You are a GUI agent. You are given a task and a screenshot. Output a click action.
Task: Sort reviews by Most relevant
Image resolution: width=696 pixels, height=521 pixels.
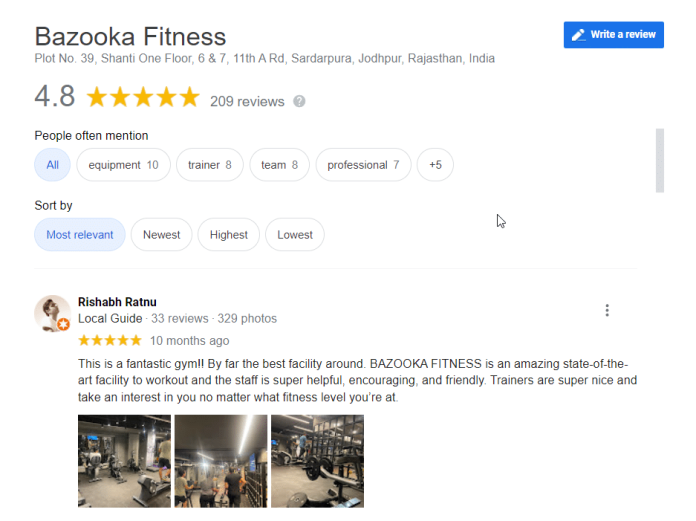click(x=79, y=234)
